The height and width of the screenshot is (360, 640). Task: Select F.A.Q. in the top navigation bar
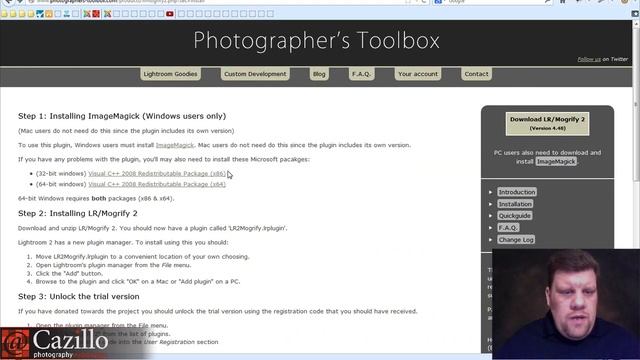point(361,74)
